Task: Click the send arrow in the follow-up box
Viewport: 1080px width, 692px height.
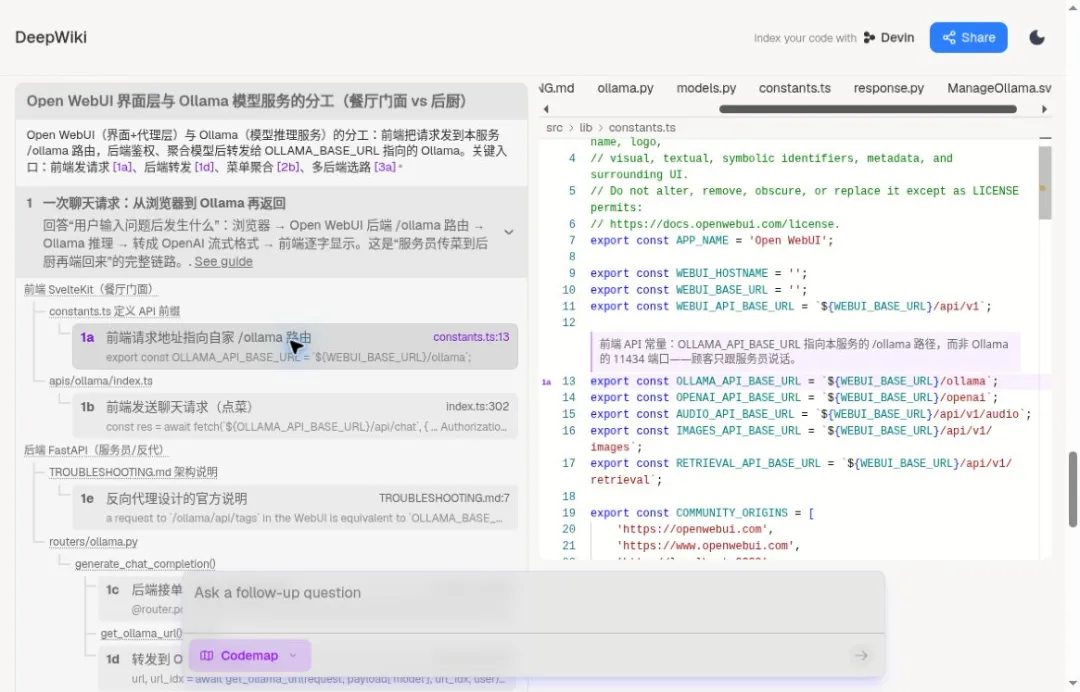Action: 861,656
